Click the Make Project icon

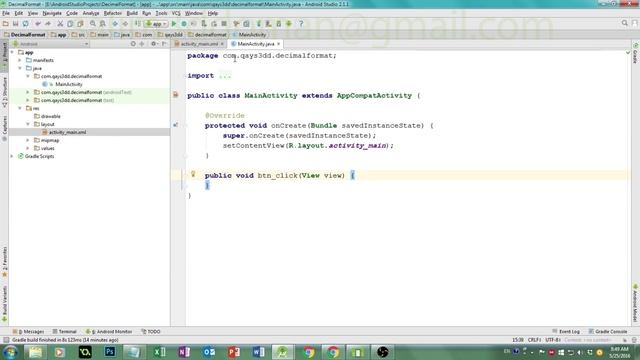point(138,24)
